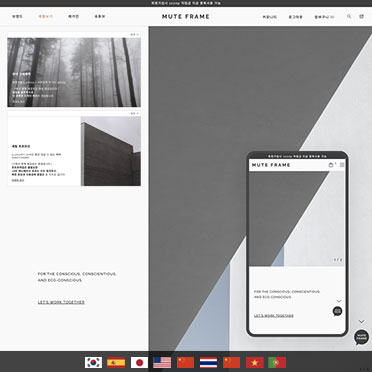Viewport: 372px width, 372px height.
Task: Open the cart icon inside phone mockup
Action: tap(331, 165)
